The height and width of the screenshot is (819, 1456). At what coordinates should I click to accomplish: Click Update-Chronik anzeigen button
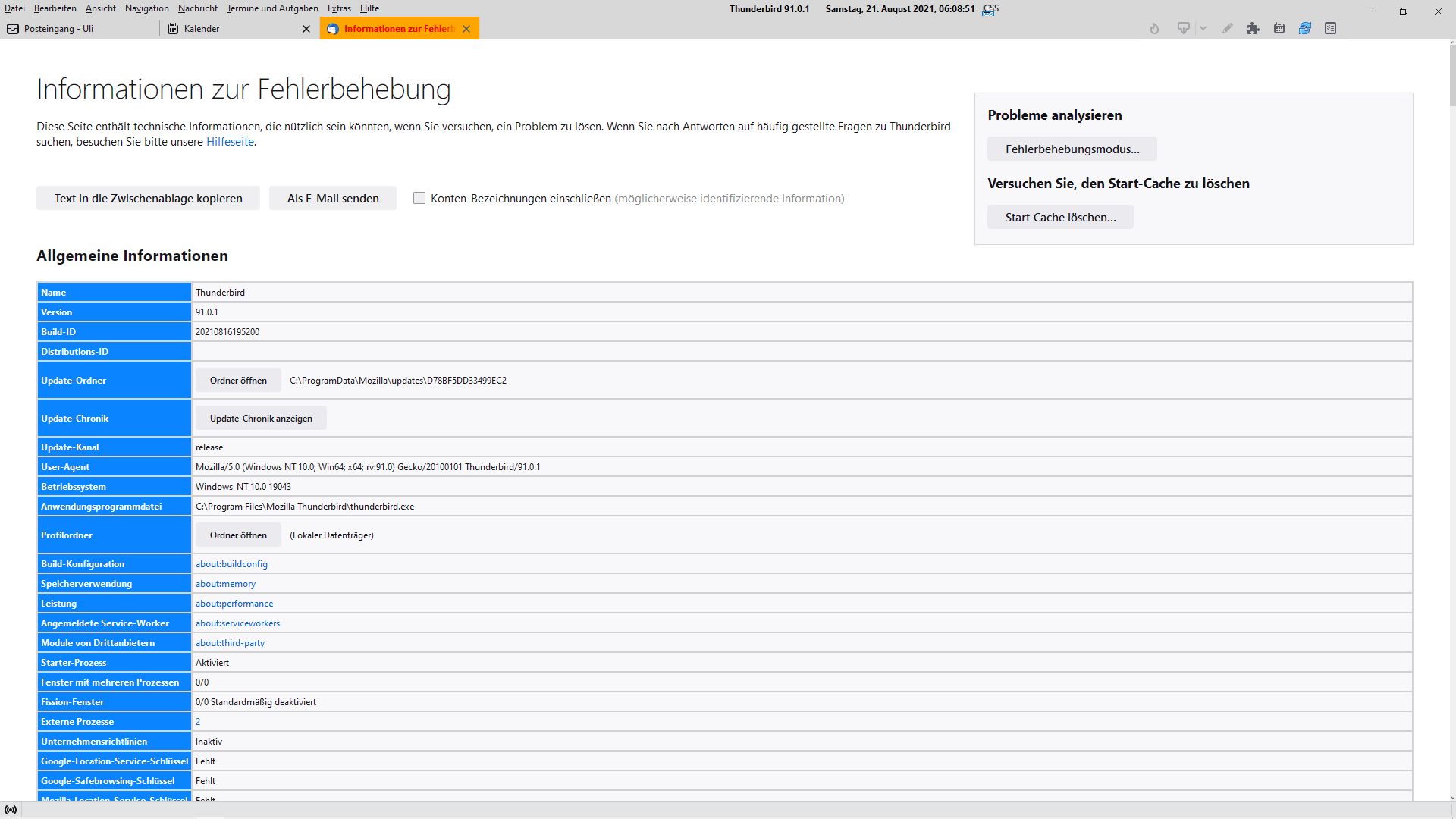pyautogui.click(x=261, y=419)
